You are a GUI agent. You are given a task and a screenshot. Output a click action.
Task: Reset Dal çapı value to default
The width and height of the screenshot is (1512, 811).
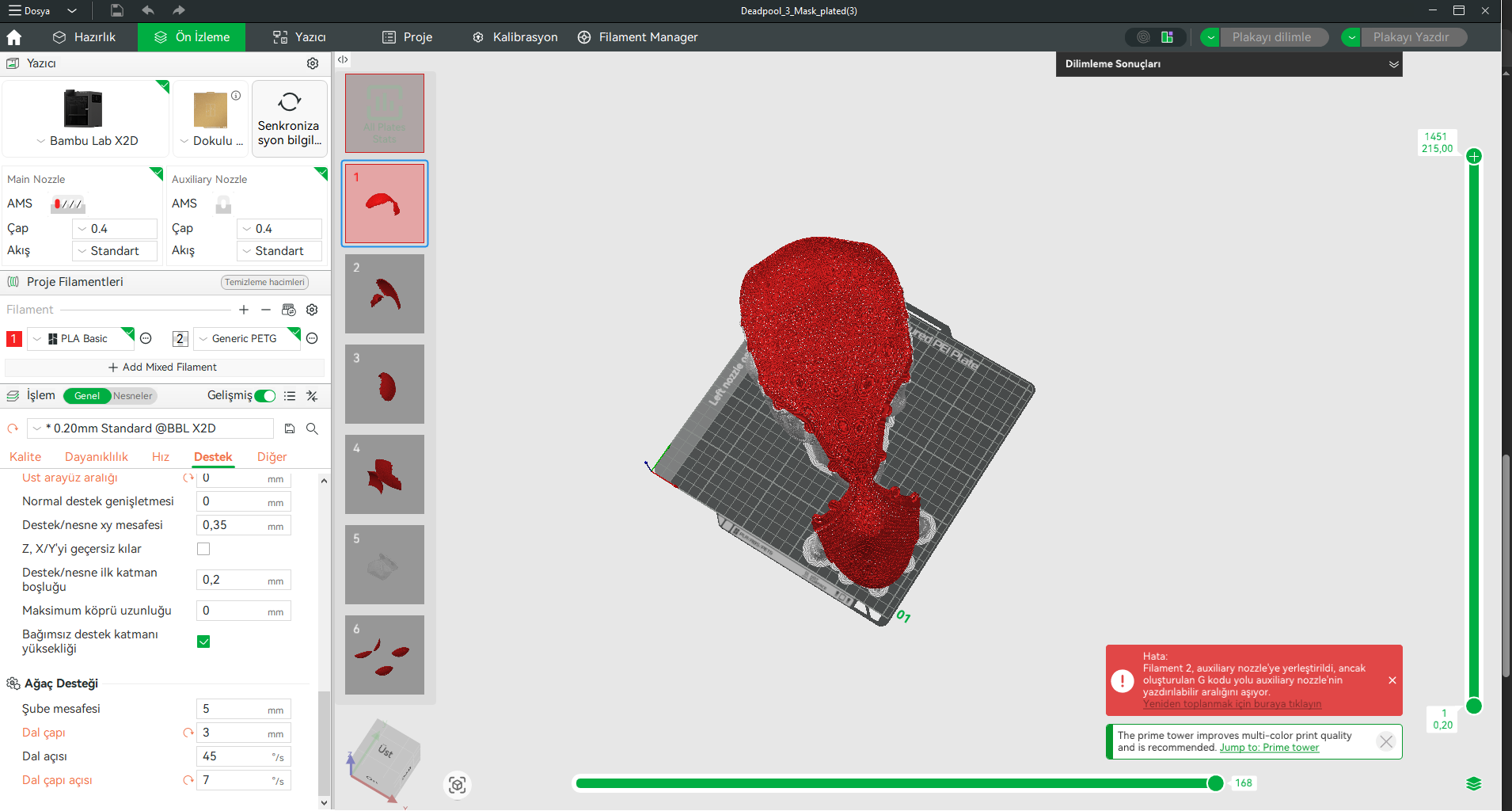pyautogui.click(x=188, y=733)
